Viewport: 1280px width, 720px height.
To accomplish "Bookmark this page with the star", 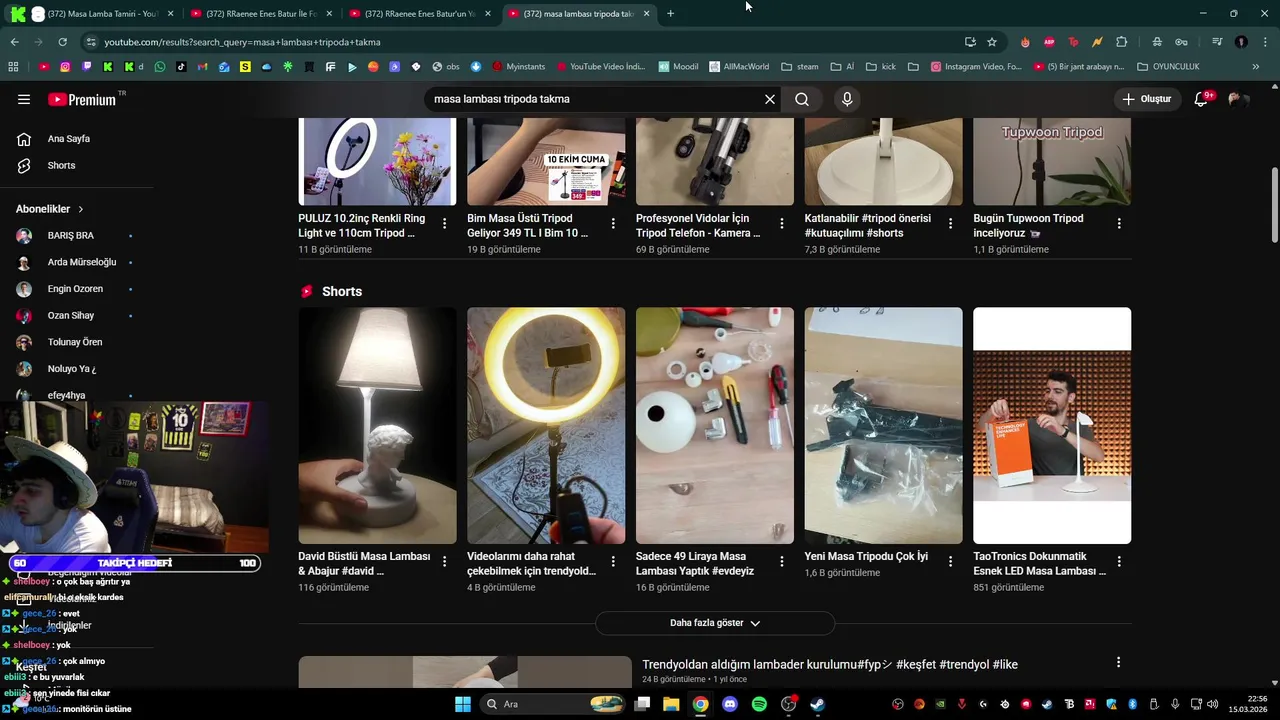I will pos(992,42).
